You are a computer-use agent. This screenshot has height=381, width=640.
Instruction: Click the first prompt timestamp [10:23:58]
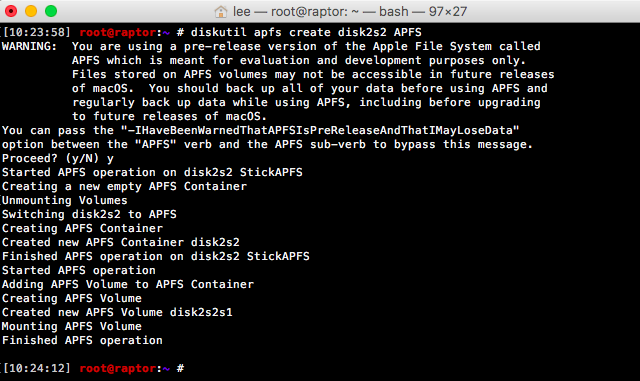[37, 32]
